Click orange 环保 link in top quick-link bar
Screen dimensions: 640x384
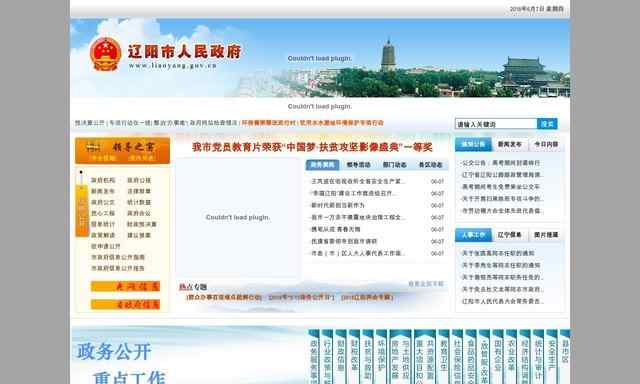(269, 123)
